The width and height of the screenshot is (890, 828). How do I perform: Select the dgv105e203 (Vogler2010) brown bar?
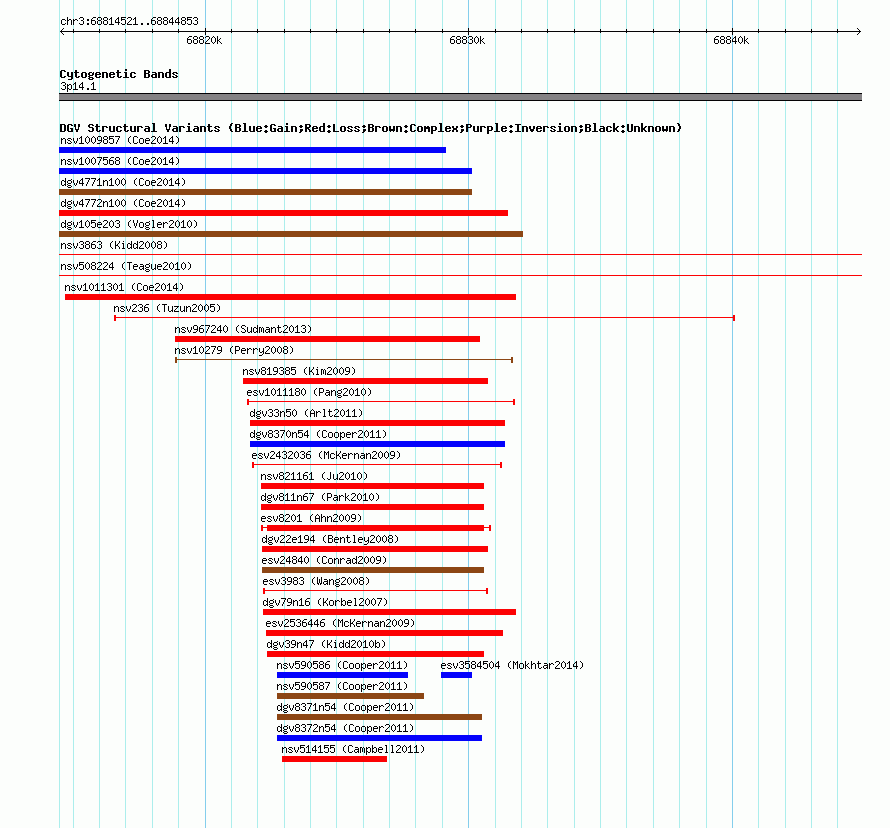point(291,234)
